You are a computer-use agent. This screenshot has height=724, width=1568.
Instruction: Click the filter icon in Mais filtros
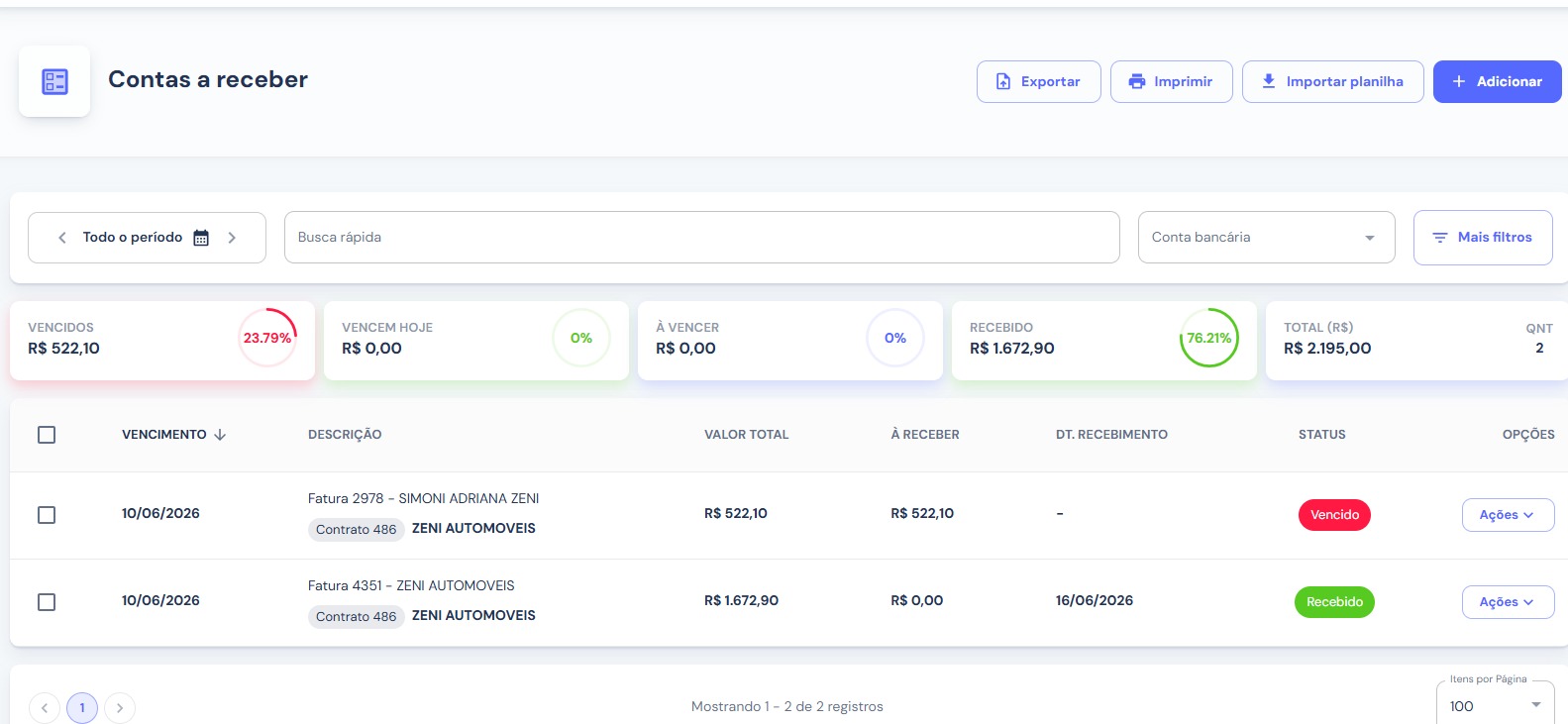point(1440,238)
